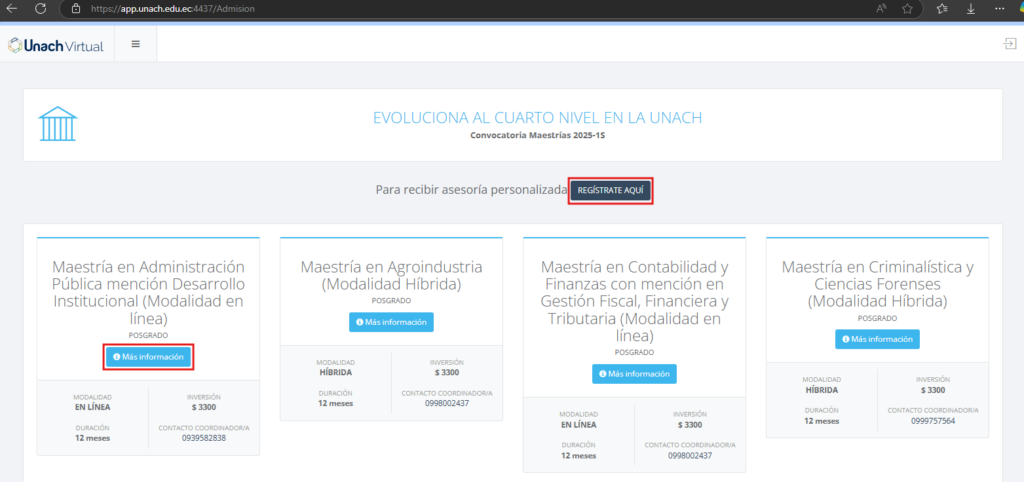This screenshot has height=482, width=1024.
Task: Open Más información for Maestría en Agroindustria
Action: click(391, 322)
